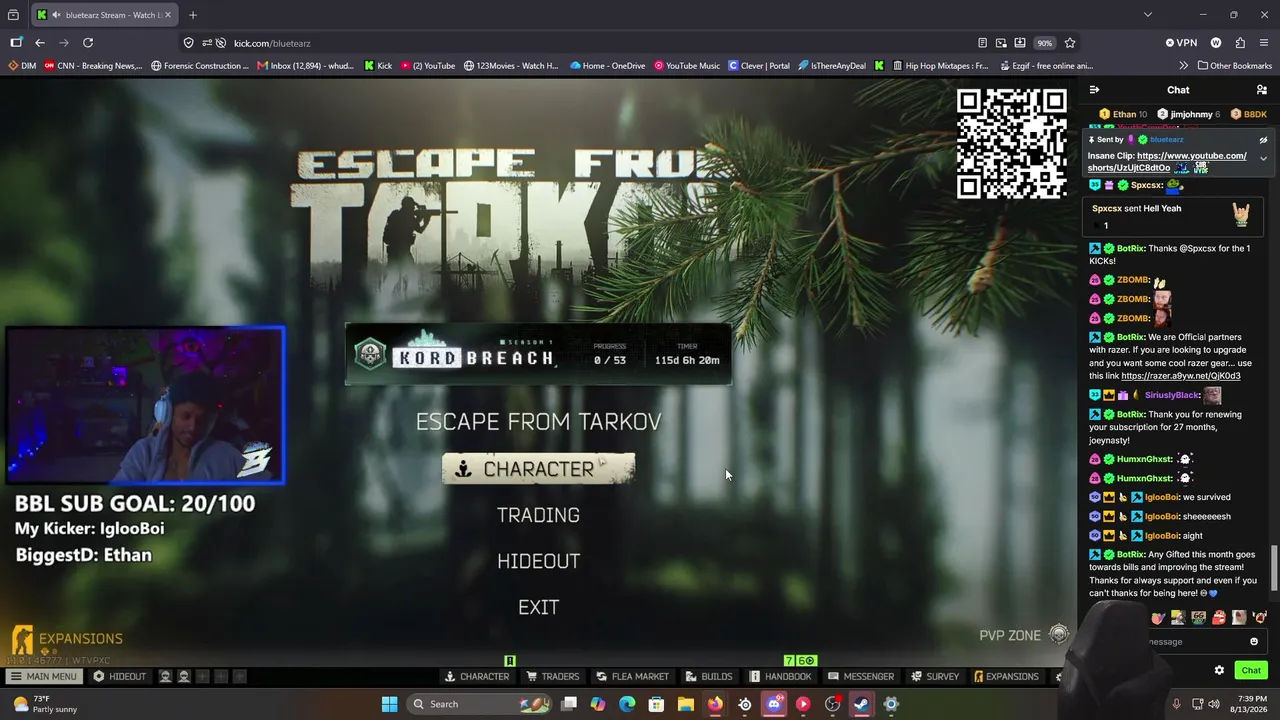Toggle picture-in-picture icon in address bar
Screen dimensions: 1280x720
1001,43
